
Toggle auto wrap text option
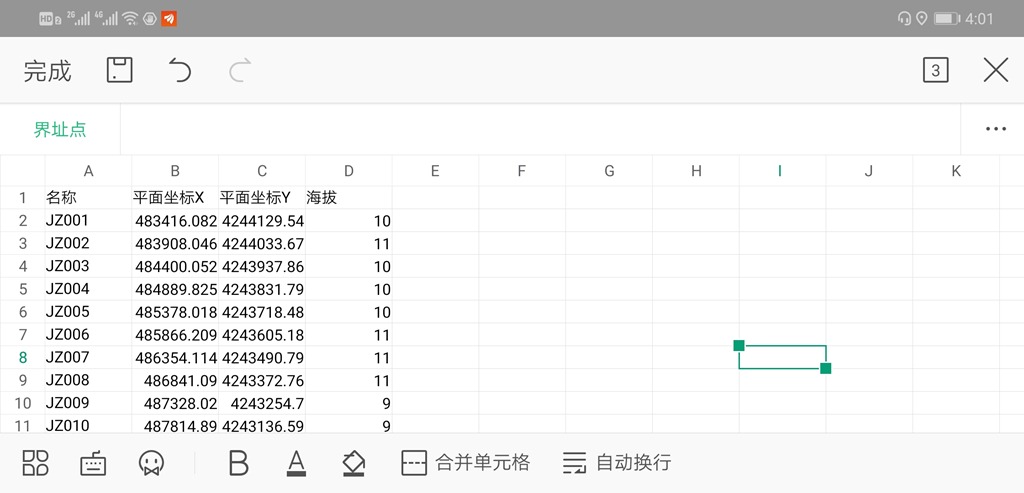[616, 462]
